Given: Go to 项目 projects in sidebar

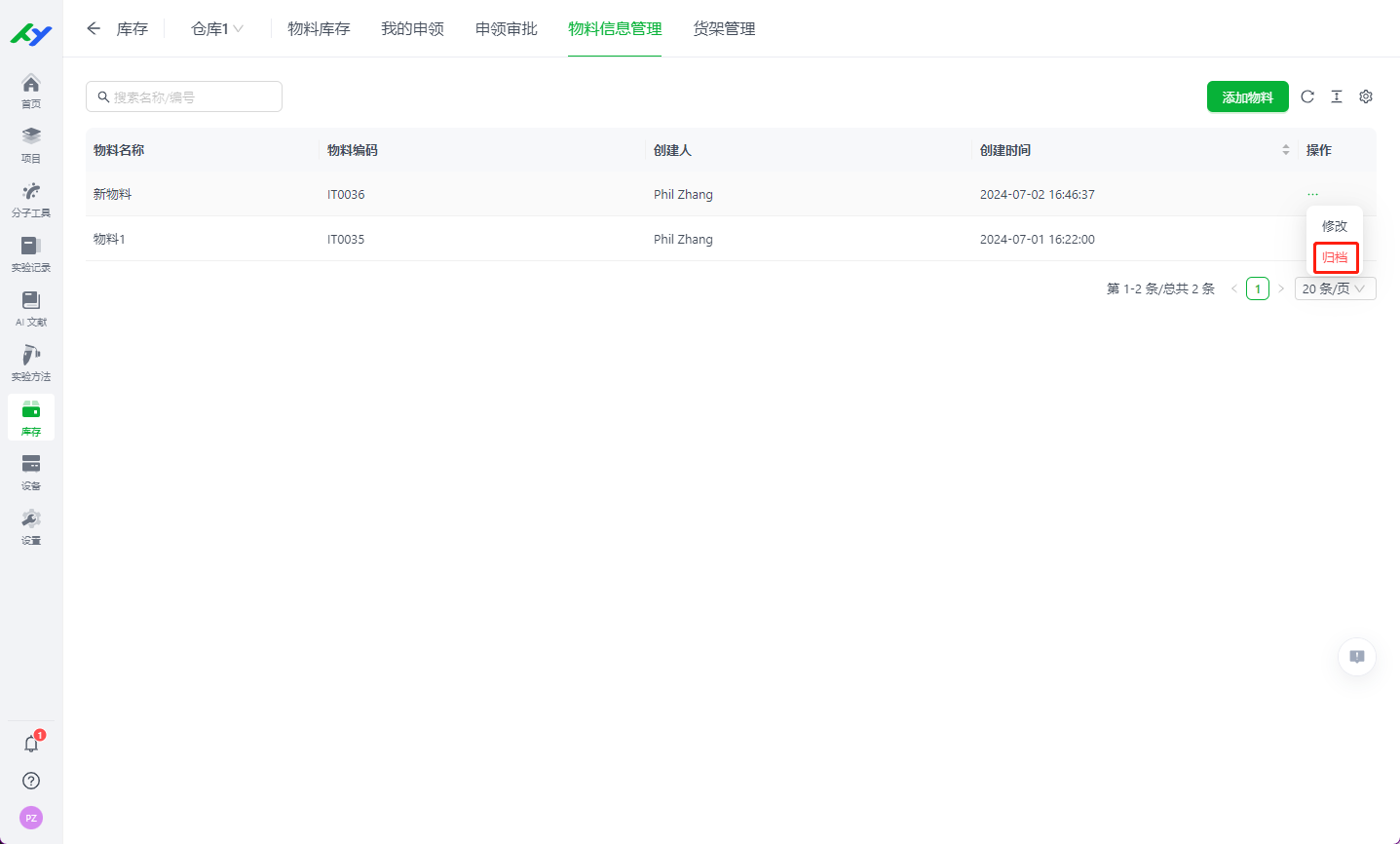Looking at the screenshot, I should pyautogui.click(x=31, y=144).
